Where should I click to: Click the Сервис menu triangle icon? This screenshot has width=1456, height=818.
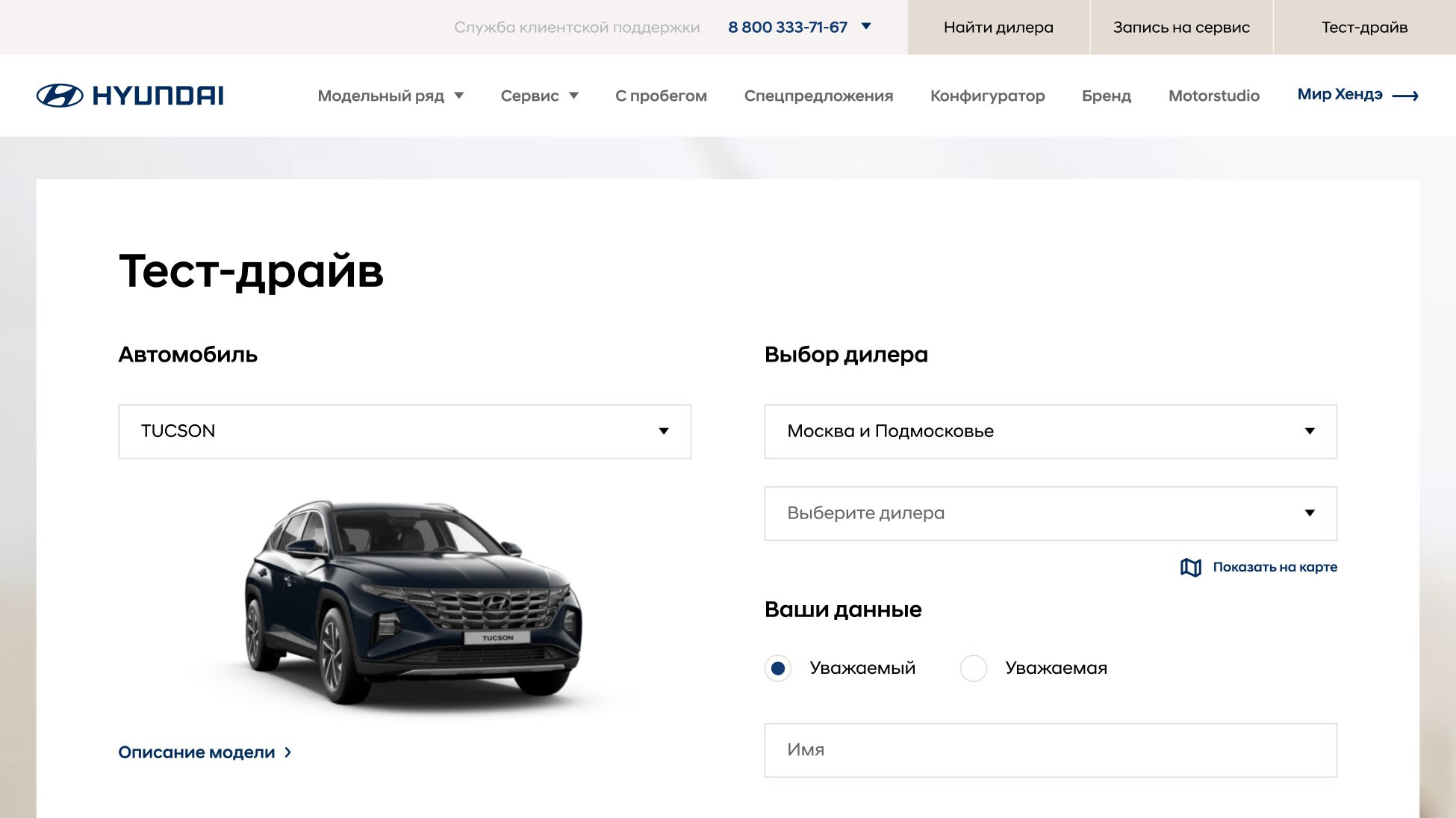[x=573, y=96]
